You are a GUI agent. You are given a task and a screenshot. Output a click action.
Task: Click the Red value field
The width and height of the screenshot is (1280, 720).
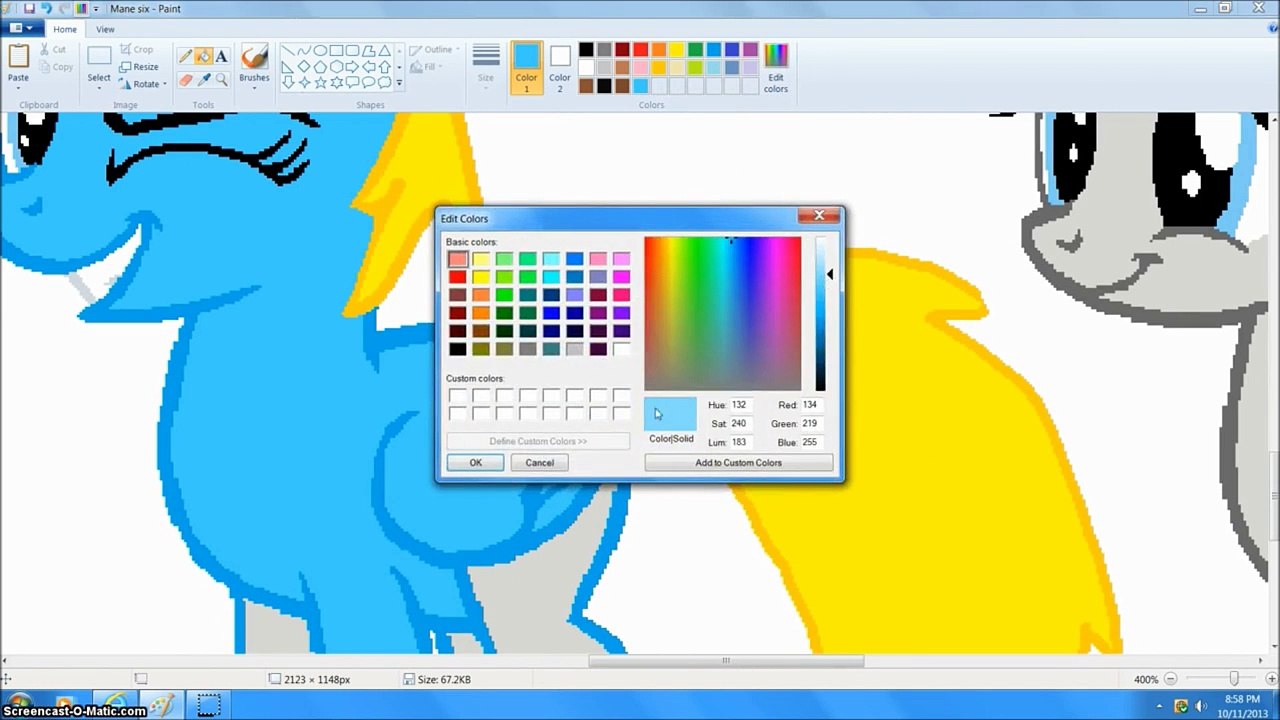(811, 405)
